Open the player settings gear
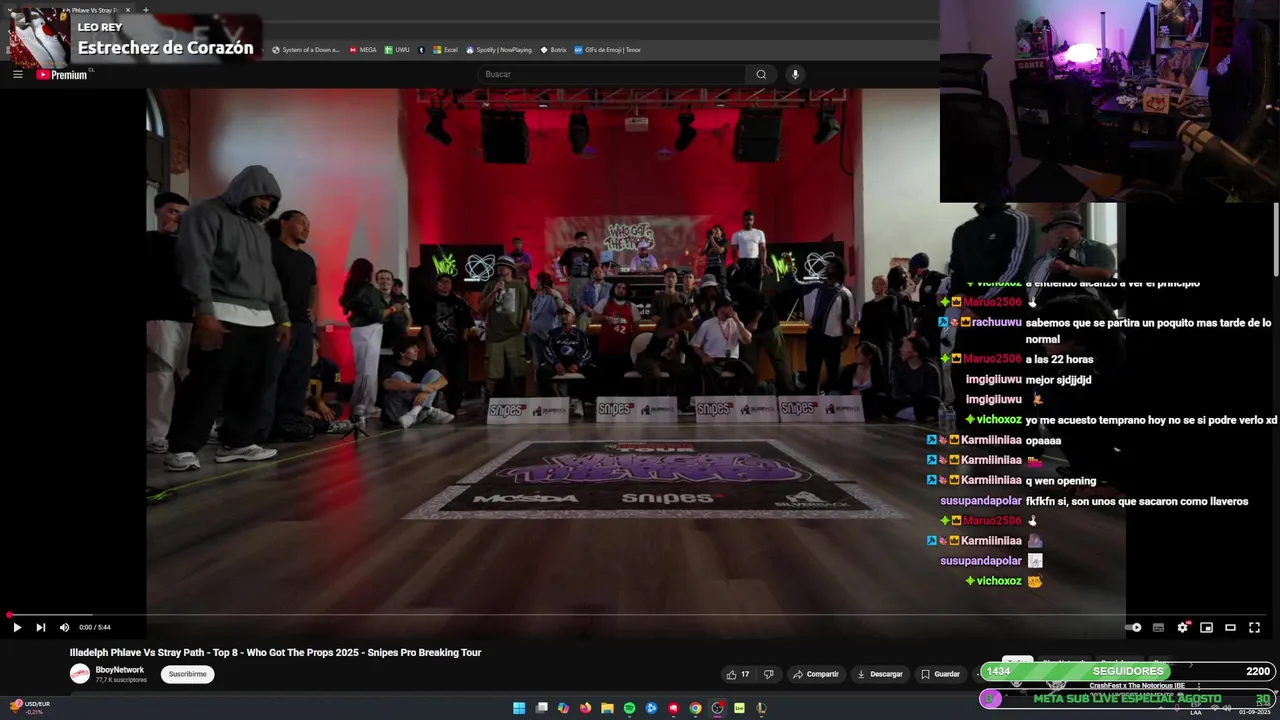The width and height of the screenshot is (1280, 720). (x=1182, y=628)
